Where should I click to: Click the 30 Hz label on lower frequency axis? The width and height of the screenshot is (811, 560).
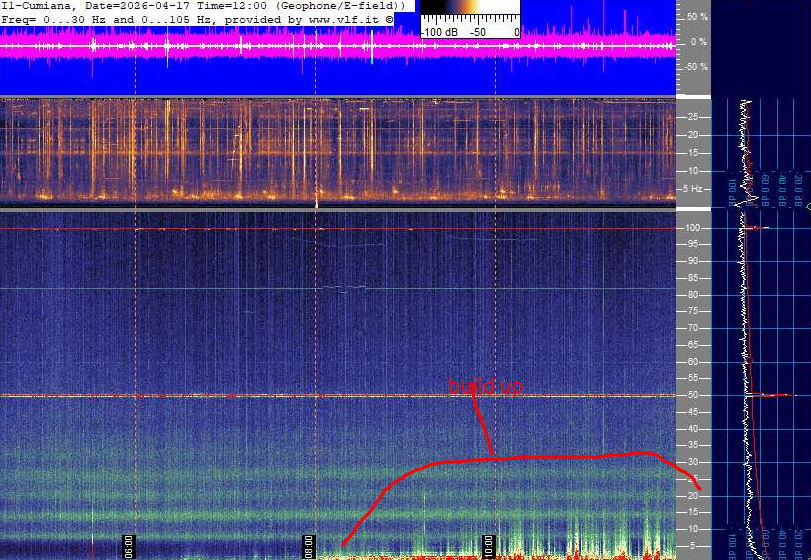coord(691,462)
